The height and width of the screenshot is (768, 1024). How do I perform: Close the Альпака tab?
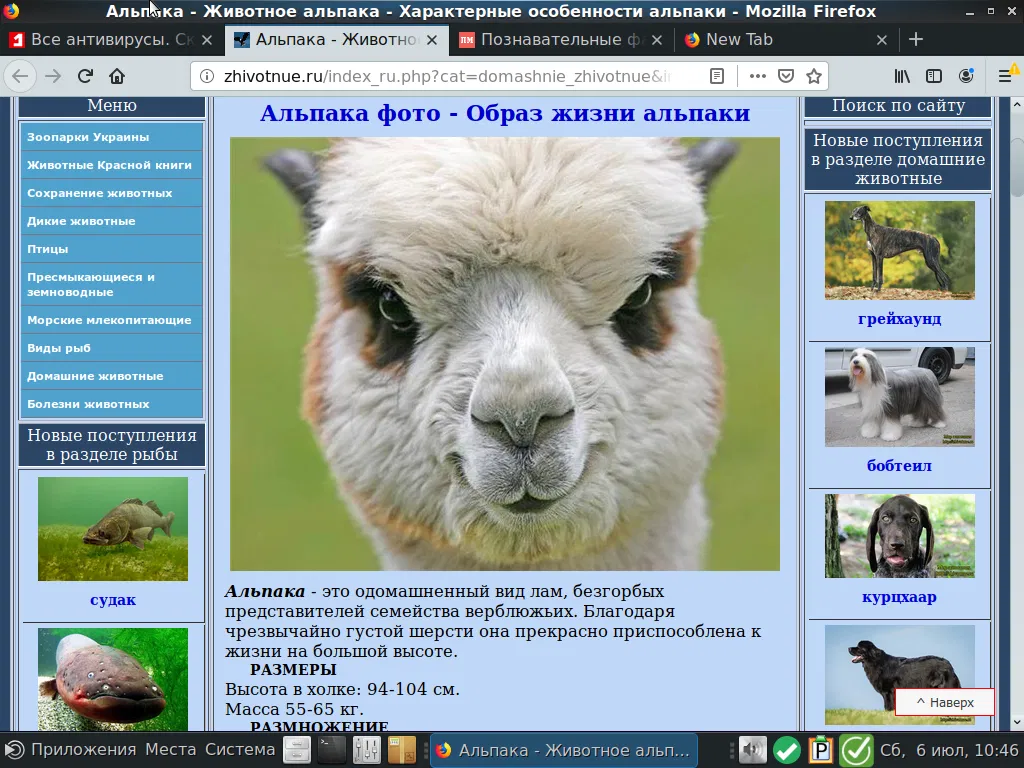[x=432, y=40]
